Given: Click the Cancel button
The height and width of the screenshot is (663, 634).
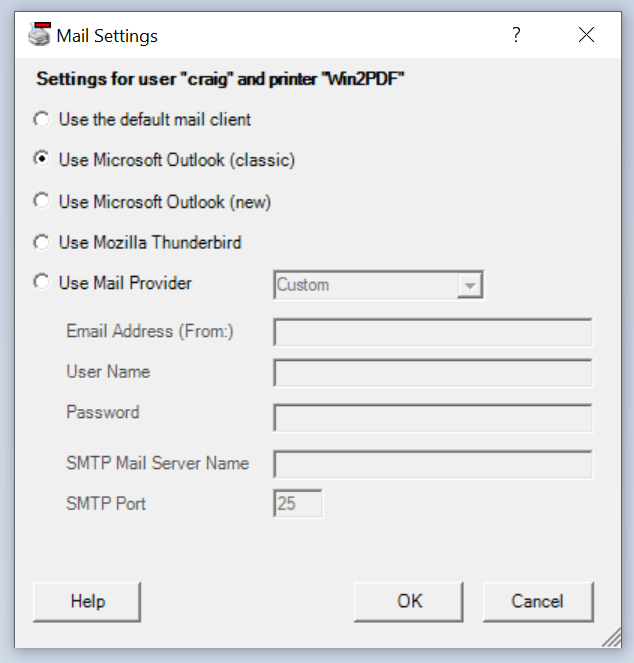Looking at the screenshot, I should tap(538, 601).
